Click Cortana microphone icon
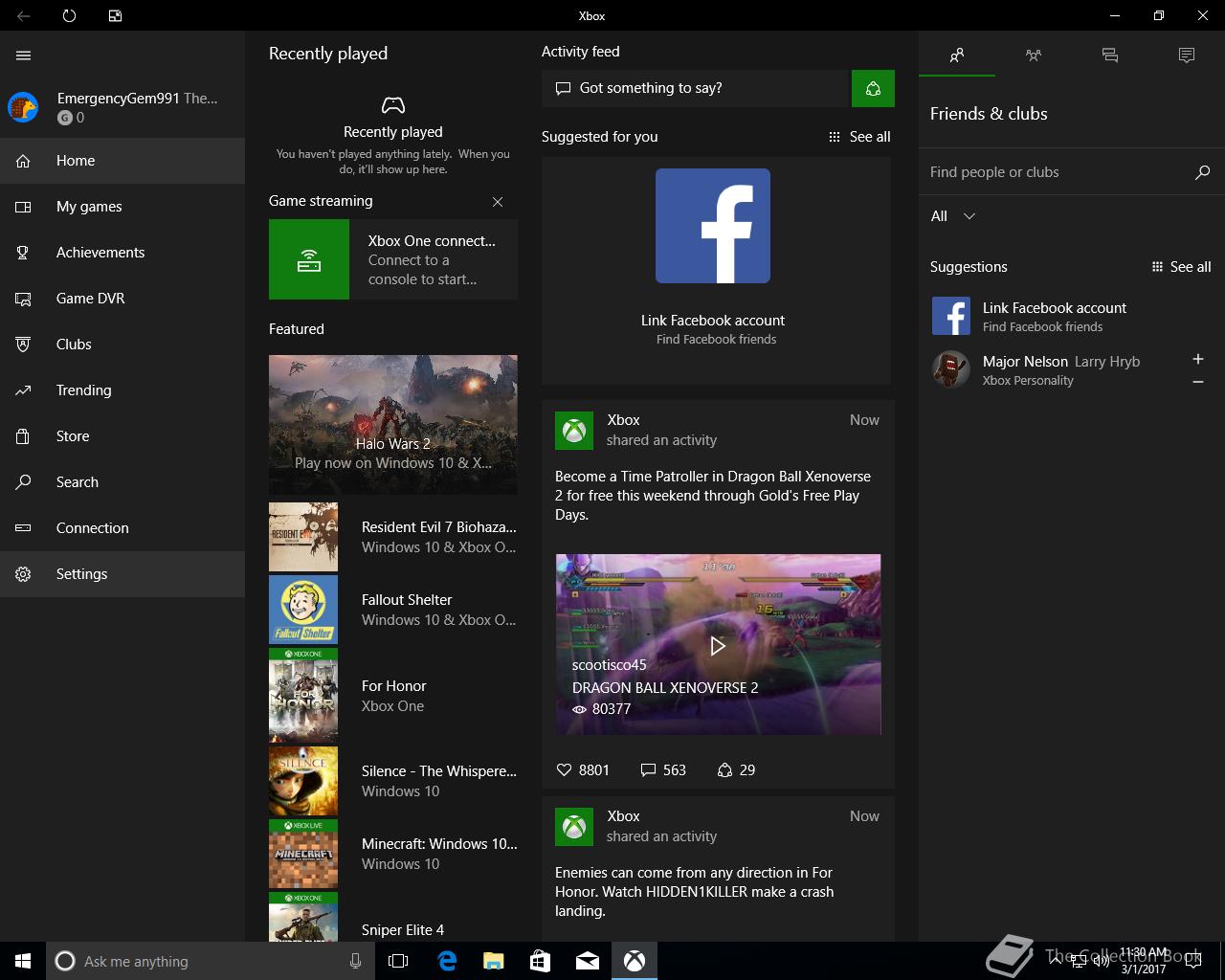 [355, 961]
